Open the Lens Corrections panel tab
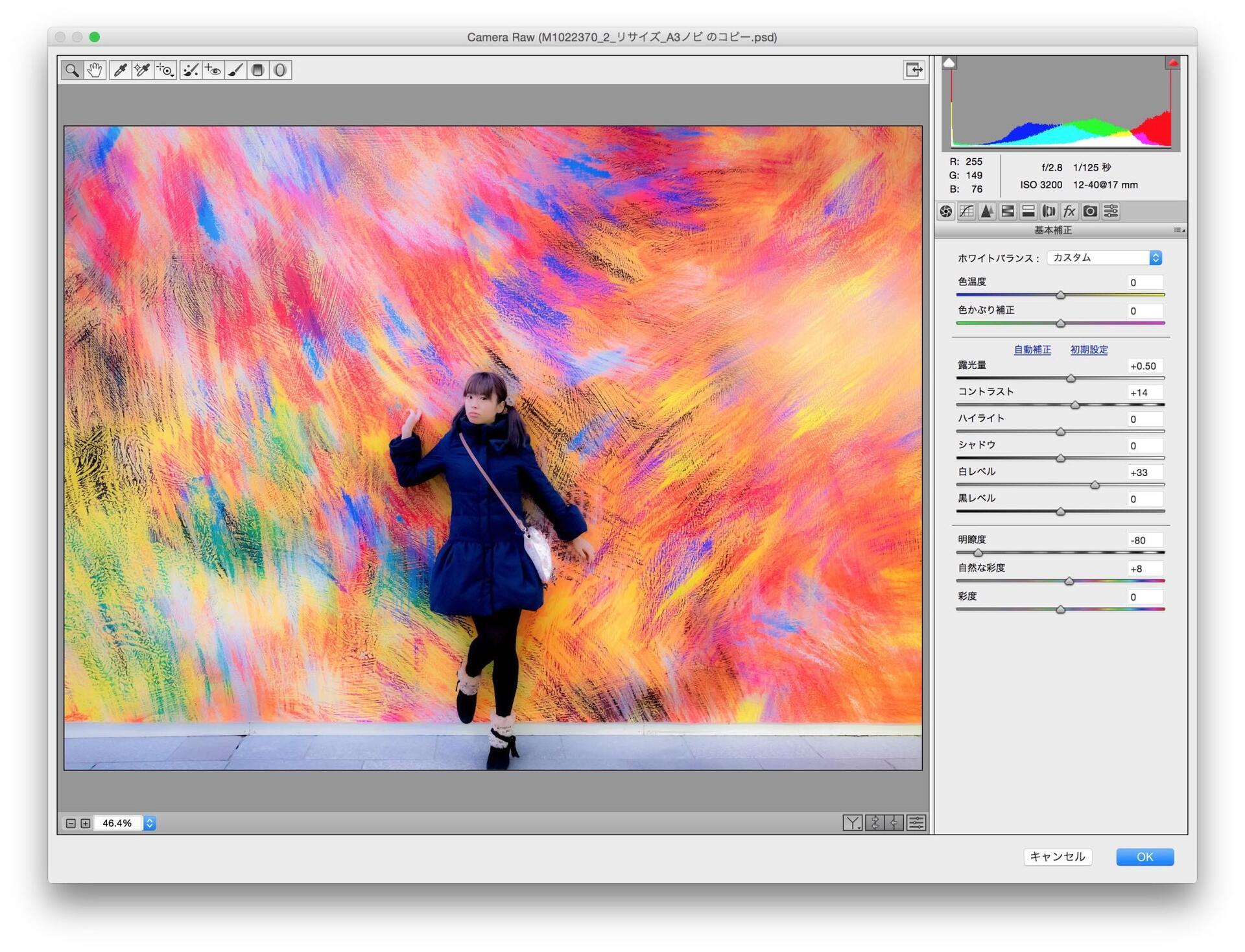Viewport: 1245px width, 952px height. click(1049, 211)
